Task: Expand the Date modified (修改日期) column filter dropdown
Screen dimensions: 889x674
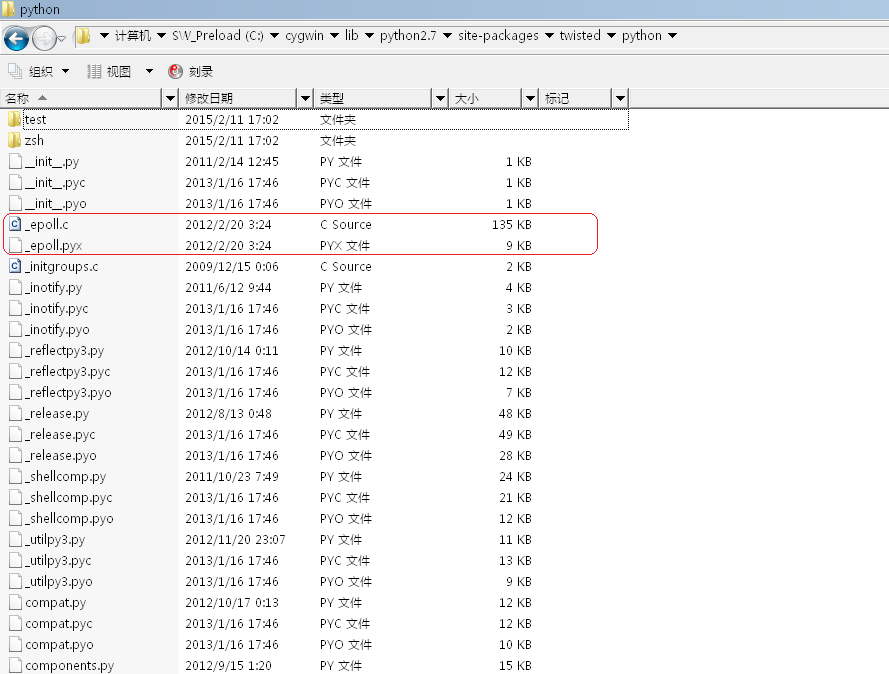Action: (x=305, y=98)
